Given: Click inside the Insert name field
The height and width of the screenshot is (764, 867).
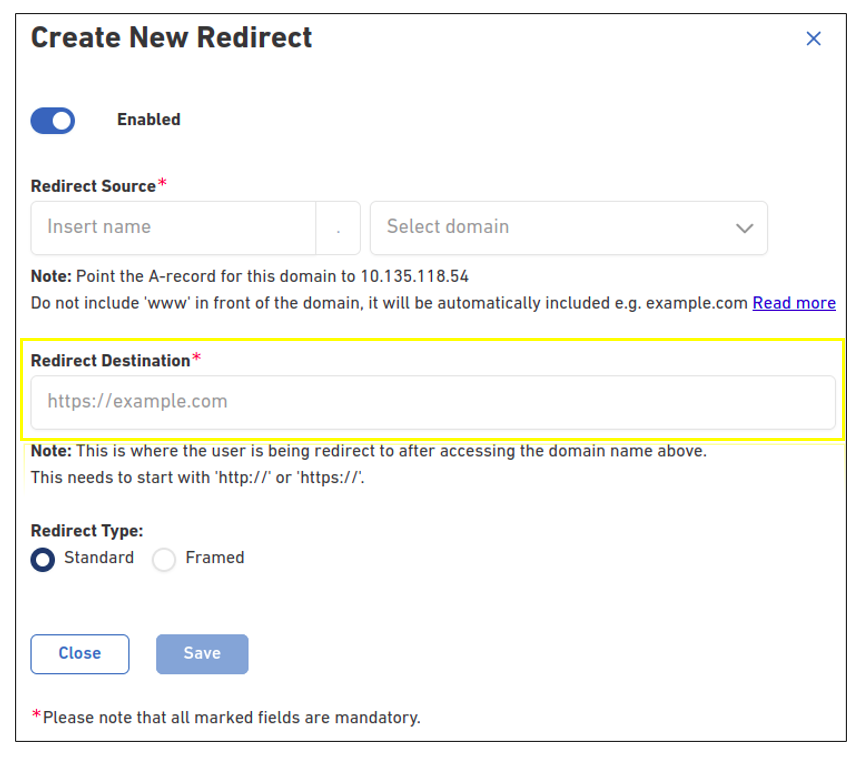Looking at the screenshot, I should tap(170, 228).
